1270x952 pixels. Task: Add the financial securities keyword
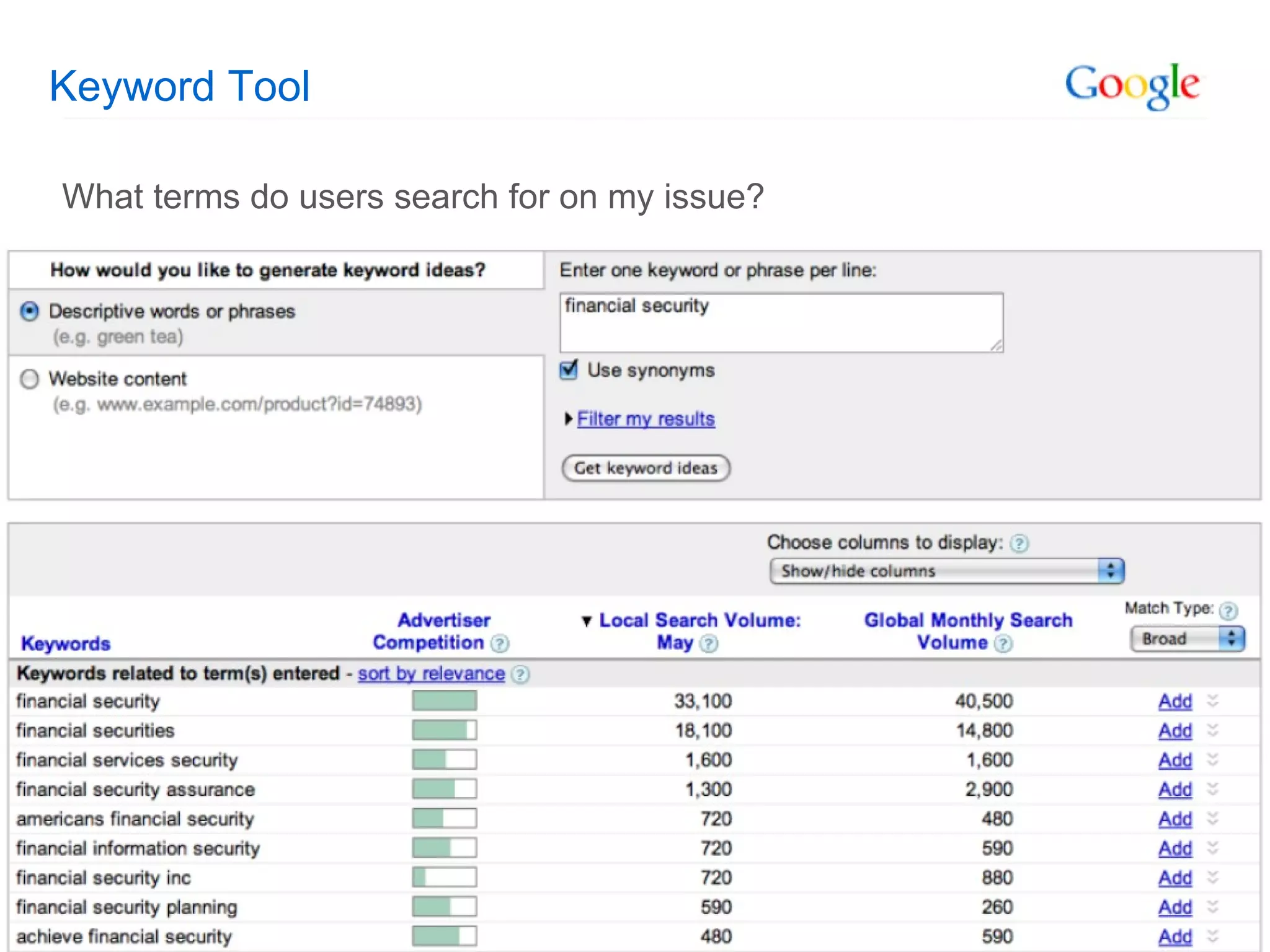coord(1175,731)
